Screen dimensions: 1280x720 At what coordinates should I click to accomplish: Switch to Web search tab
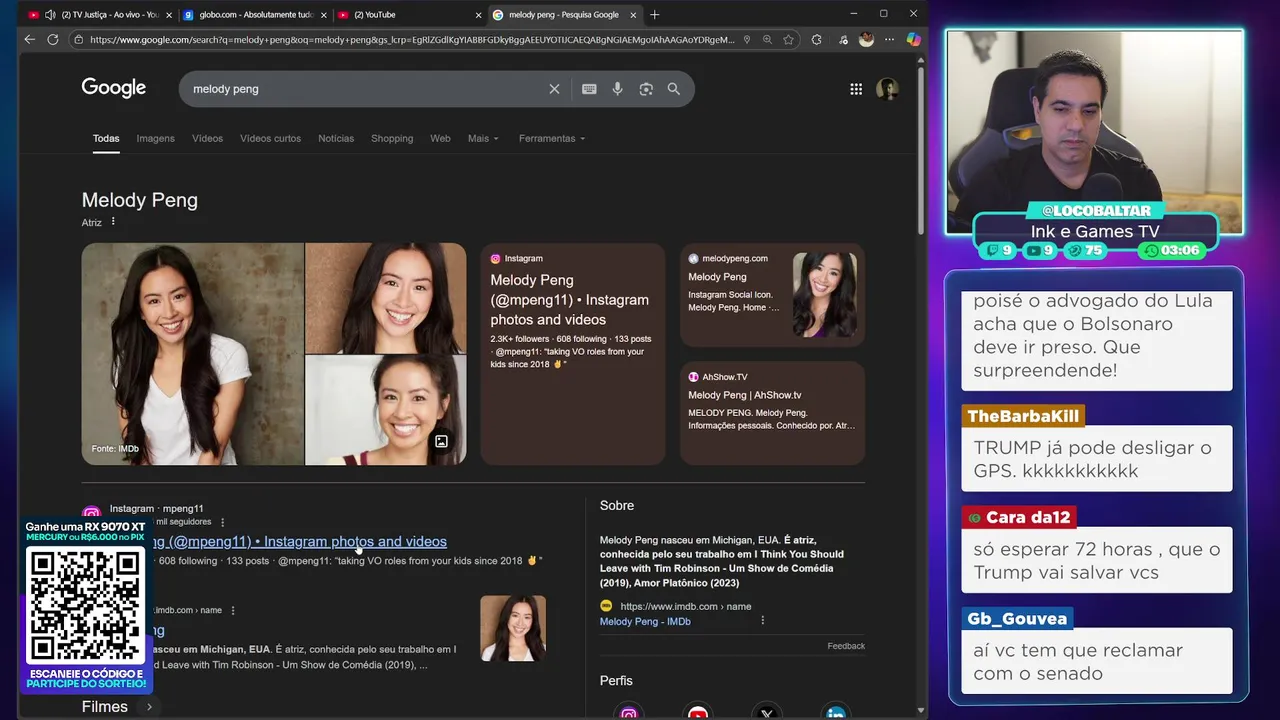[440, 138]
